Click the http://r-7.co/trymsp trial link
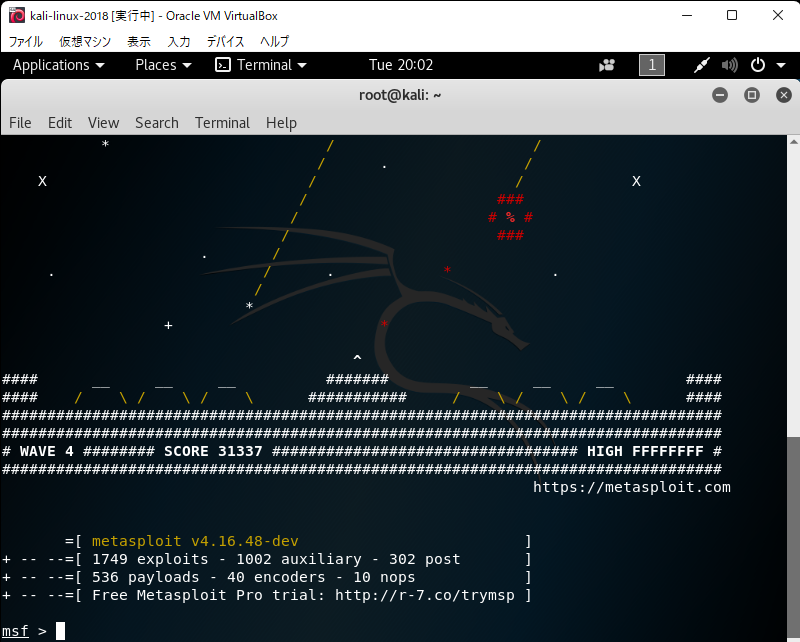Image resolution: width=800 pixels, height=642 pixels. [x=425, y=595]
